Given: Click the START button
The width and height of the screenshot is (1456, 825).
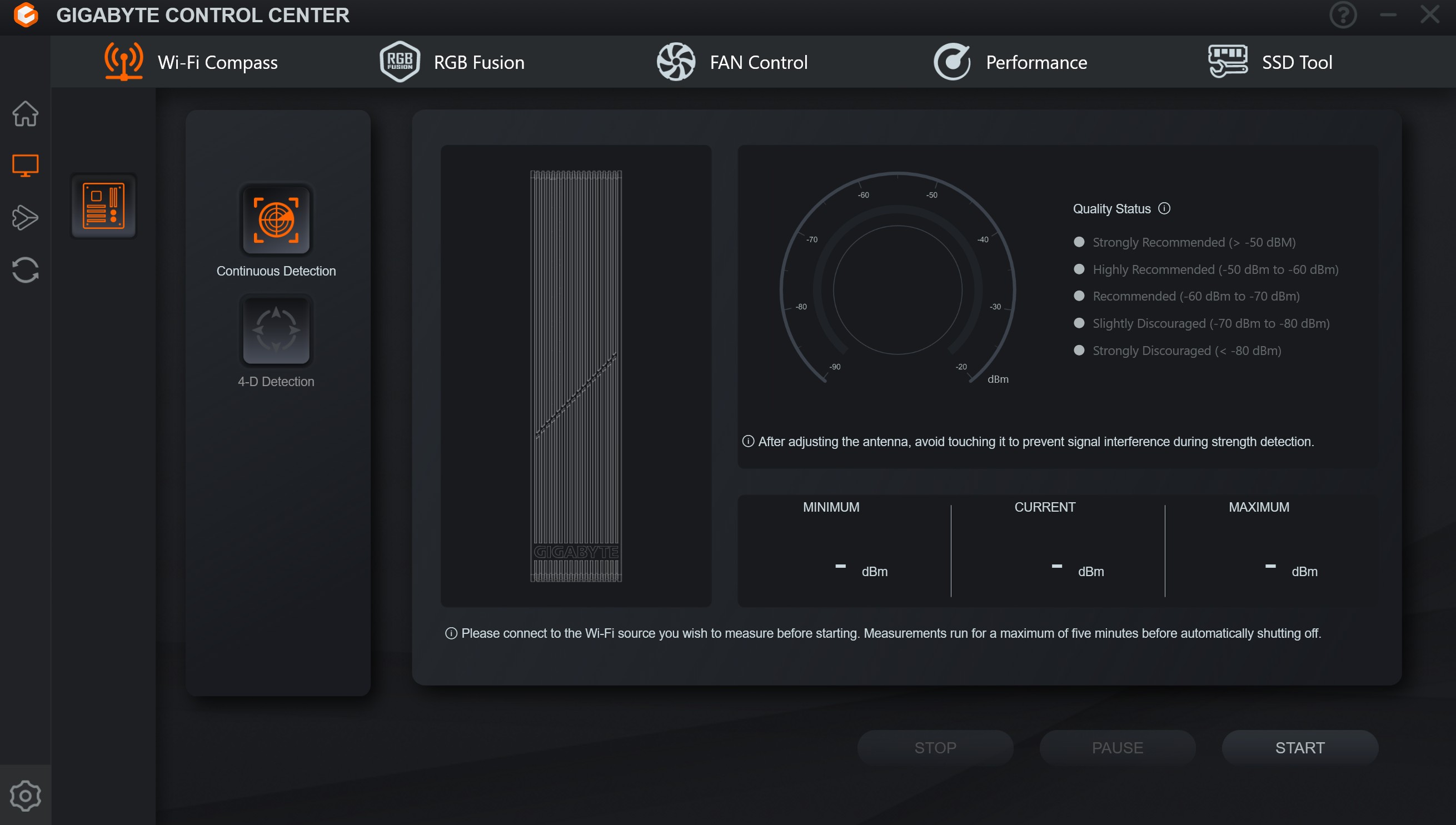Looking at the screenshot, I should click(1300, 747).
